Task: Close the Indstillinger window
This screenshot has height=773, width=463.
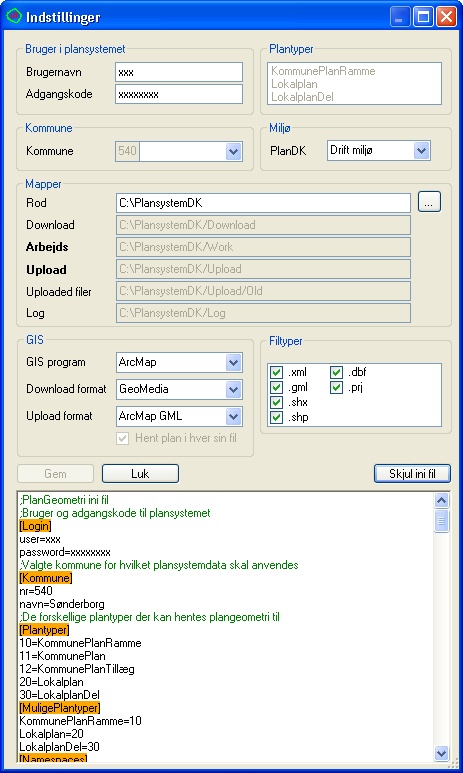Action: [x=446, y=17]
